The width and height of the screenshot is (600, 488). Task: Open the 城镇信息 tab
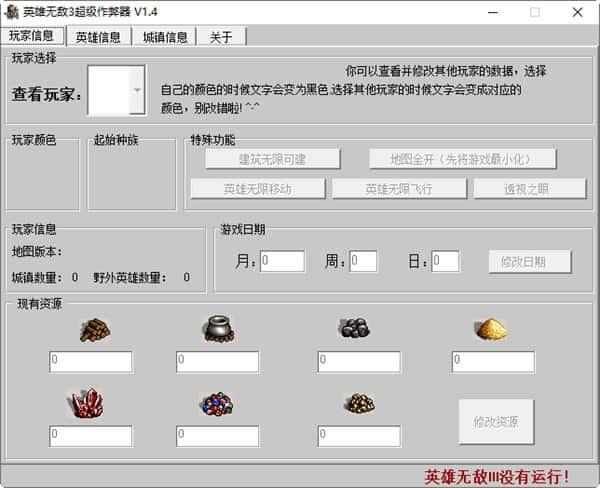click(x=164, y=37)
